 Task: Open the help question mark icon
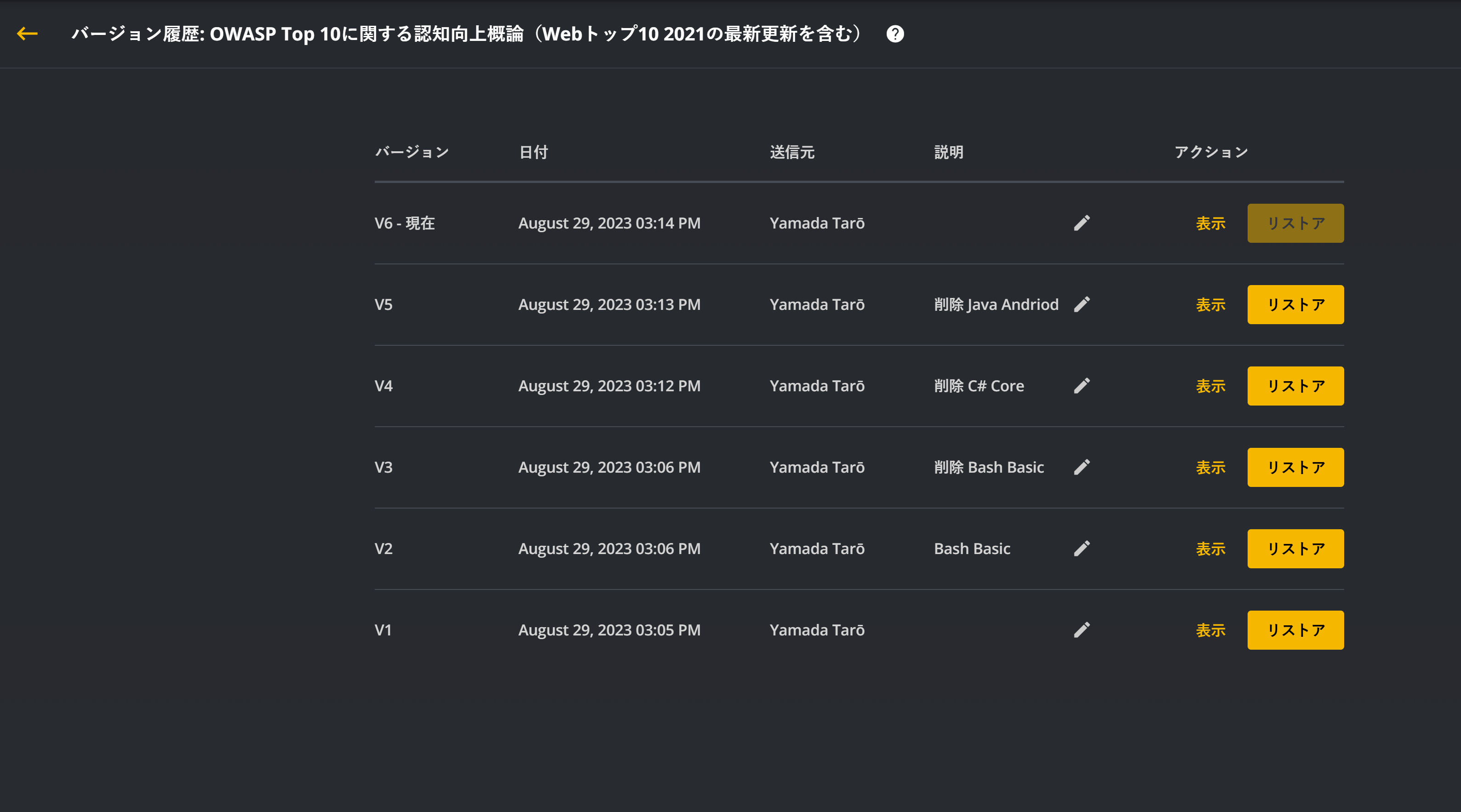coord(895,34)
